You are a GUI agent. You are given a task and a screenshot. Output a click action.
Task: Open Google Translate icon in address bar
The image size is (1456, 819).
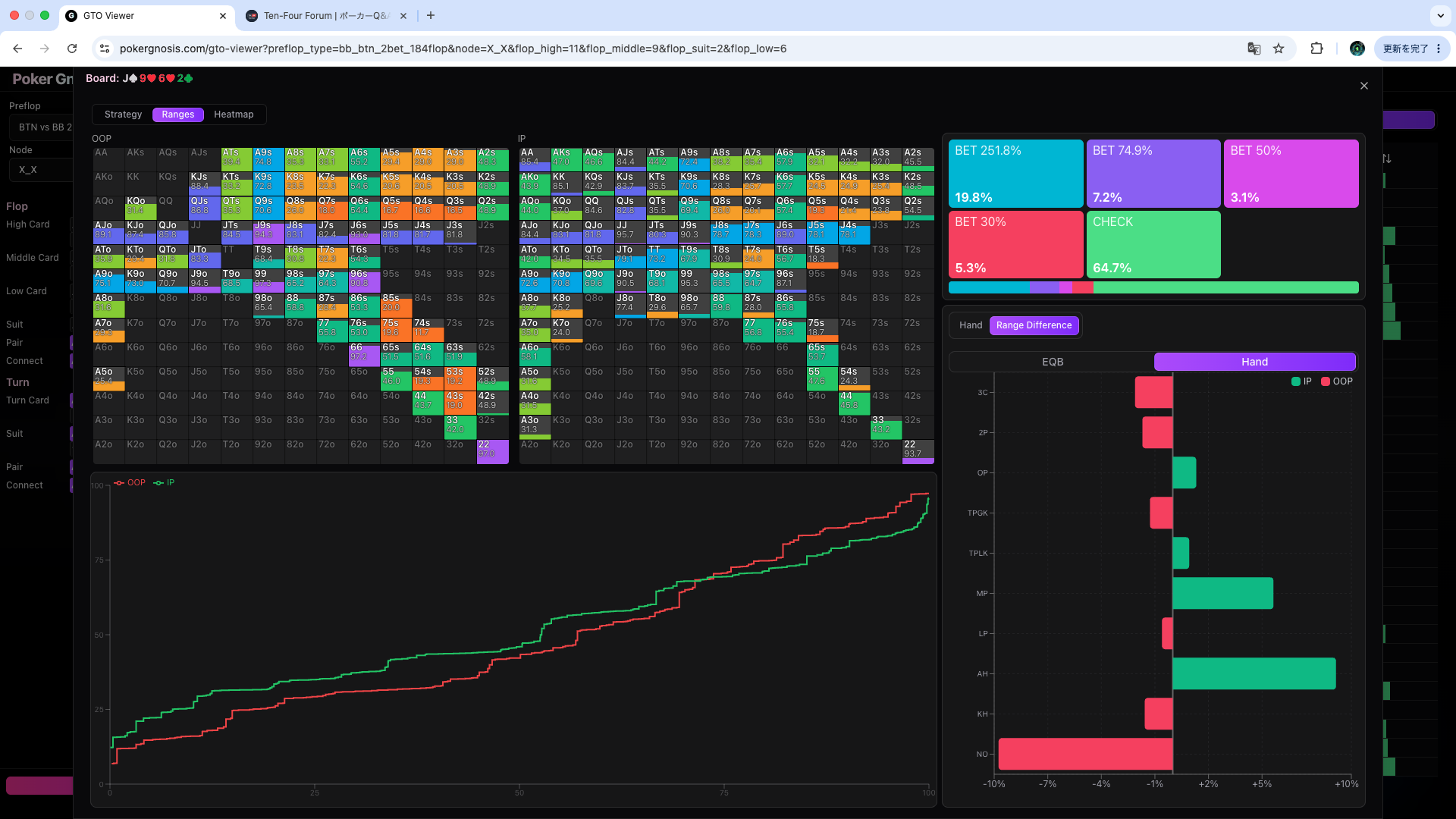[x=1254, y=49]
